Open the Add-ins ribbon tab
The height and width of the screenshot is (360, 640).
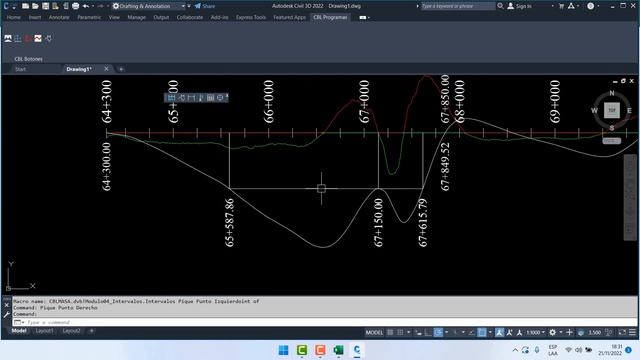(x=220, y=18)
